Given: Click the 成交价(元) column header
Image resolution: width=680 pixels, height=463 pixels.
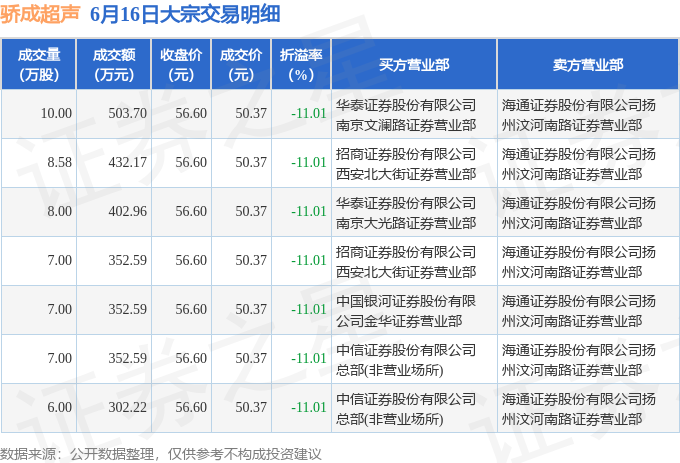Looking at the screenshot, I should 241,65.
